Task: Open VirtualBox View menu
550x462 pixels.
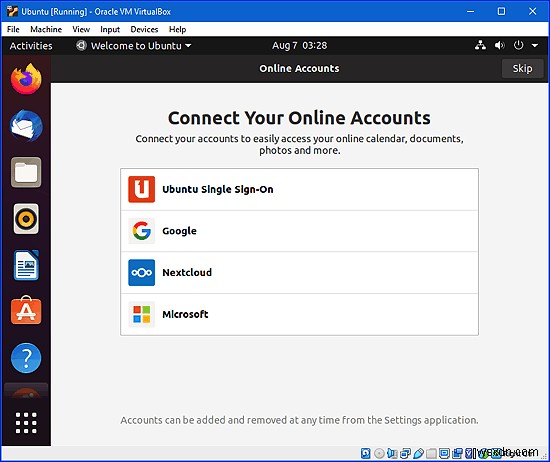Action: tap(81, 29)
